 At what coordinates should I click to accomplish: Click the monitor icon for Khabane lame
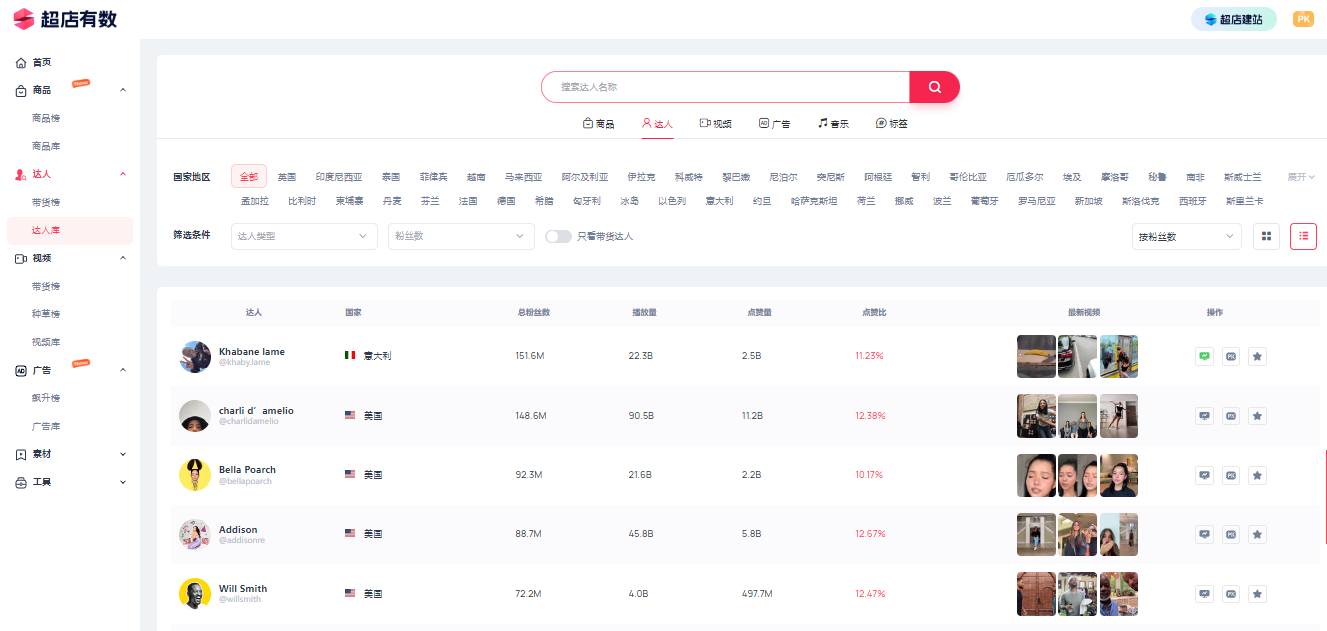click(x=1204, y=356)
